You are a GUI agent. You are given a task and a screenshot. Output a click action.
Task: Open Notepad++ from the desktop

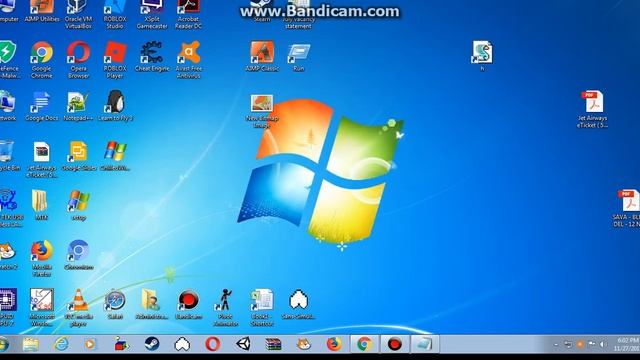click(78, 106)
